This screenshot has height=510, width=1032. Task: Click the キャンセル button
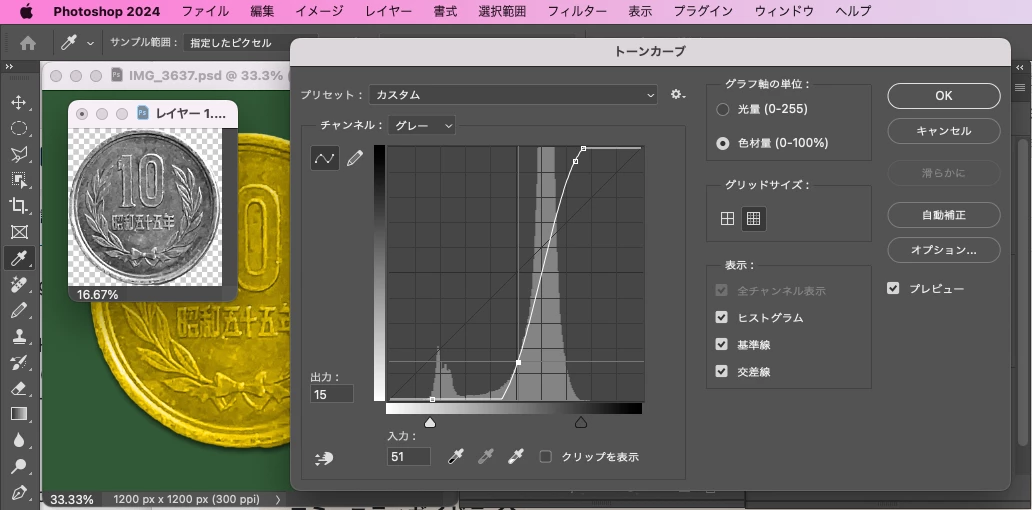(944, 131)
